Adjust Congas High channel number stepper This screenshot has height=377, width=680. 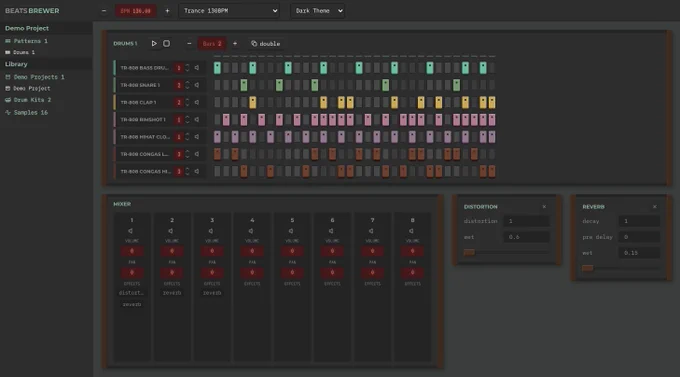187,171
